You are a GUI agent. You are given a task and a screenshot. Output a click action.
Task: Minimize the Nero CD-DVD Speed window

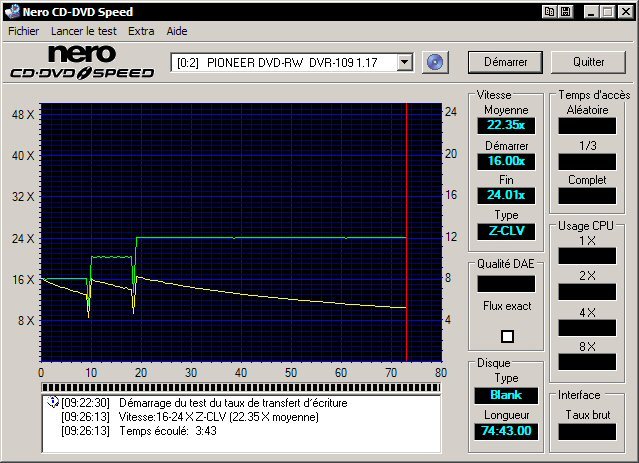[591, 11]
